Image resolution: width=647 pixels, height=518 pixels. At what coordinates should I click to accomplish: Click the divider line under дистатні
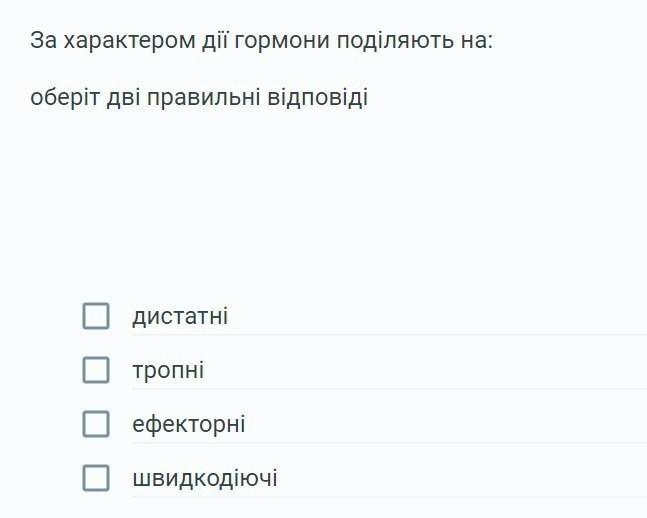coord(389,335)
